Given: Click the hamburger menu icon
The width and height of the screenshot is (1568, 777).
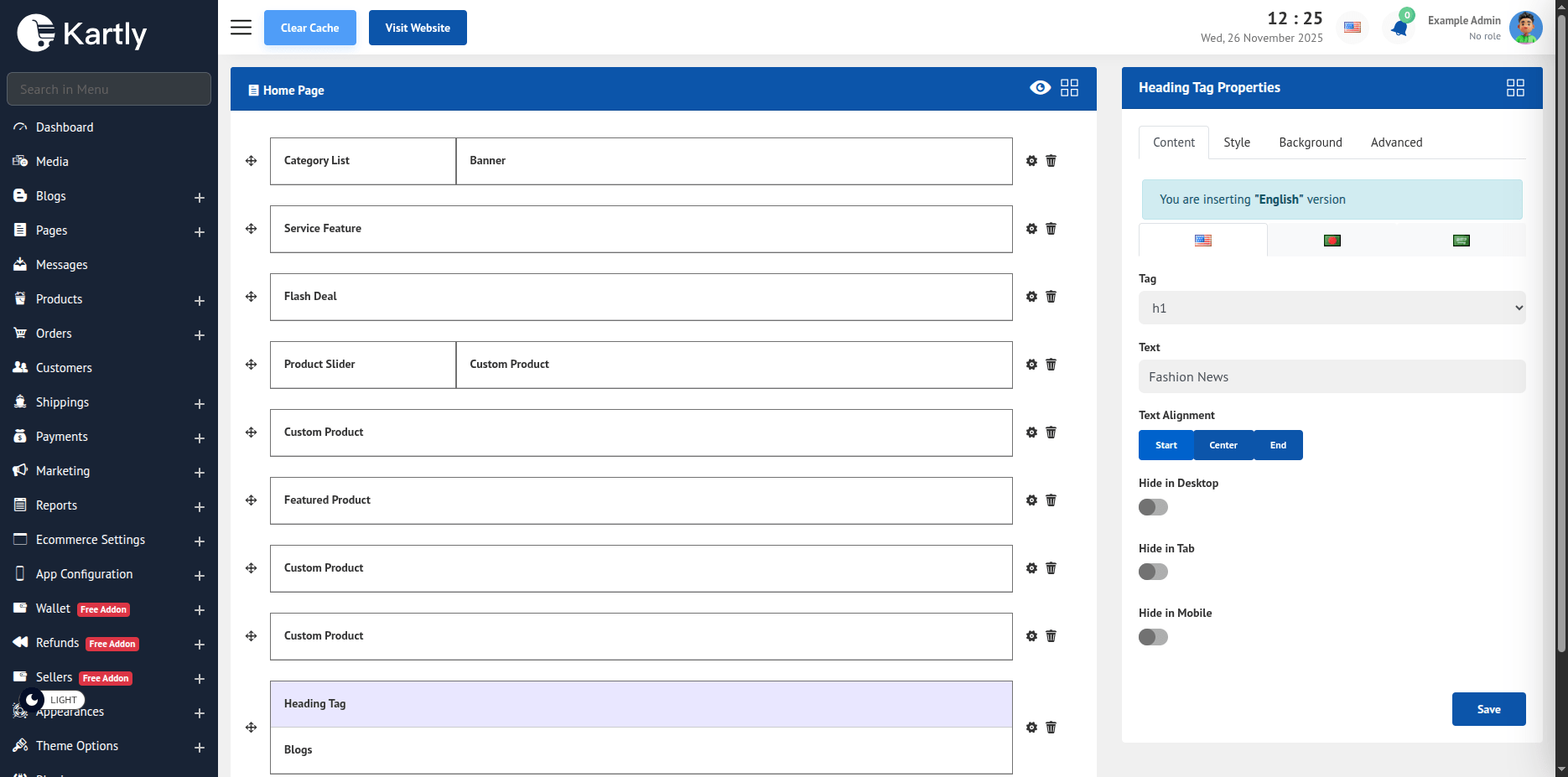Looking at the screenshot, I should (x=241, y=28).
